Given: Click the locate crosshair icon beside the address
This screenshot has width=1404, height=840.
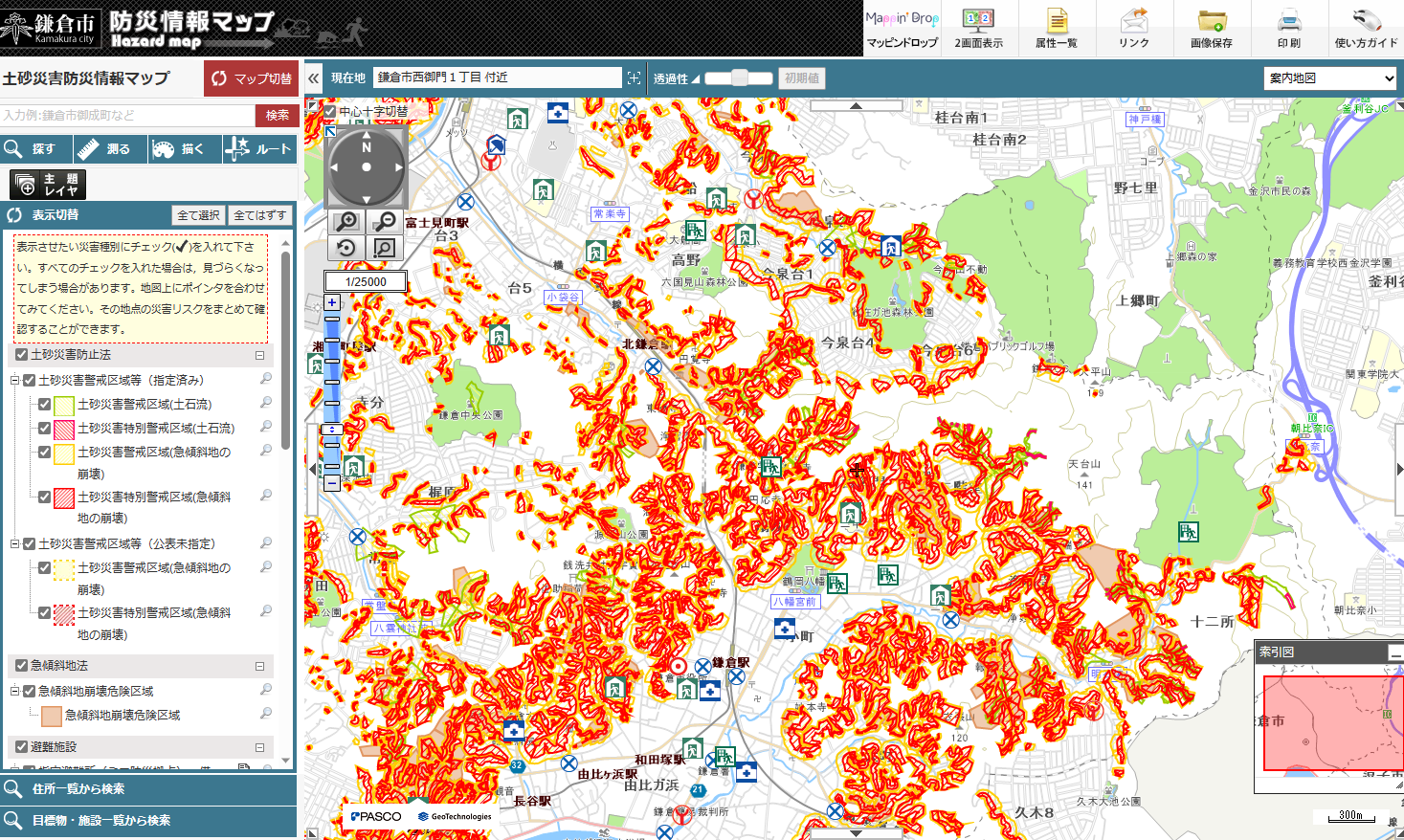Looking at the screenshot, I should (634, 77).
